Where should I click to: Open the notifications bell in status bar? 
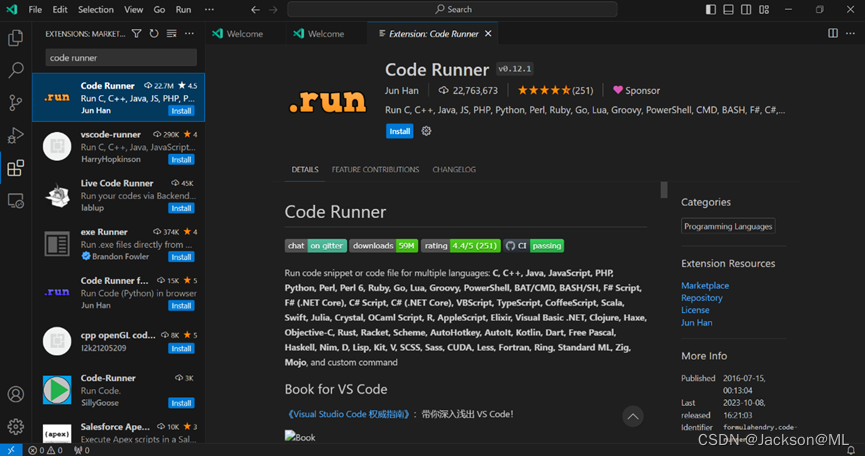(x=851, y=450)
